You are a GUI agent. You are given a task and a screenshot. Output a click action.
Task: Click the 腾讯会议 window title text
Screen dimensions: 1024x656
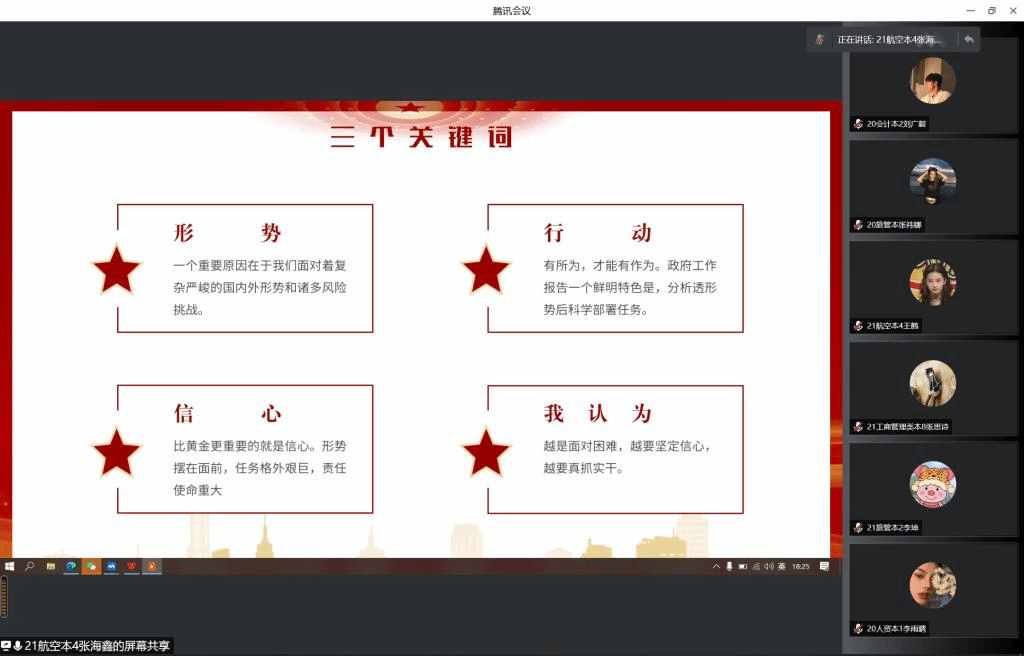tap(512, 10)
